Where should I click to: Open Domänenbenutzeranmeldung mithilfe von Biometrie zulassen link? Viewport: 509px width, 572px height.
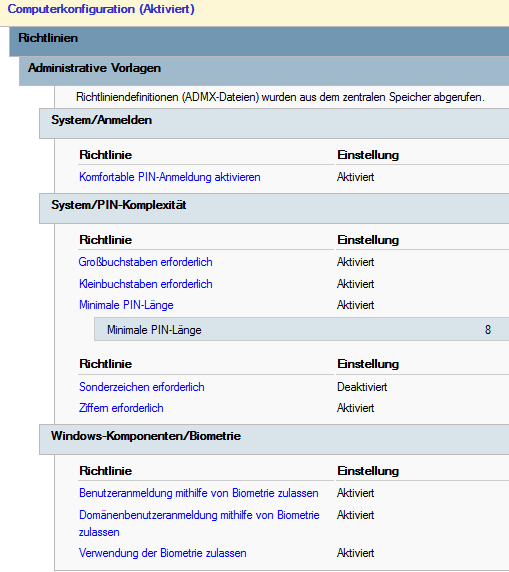click(199, 523)
